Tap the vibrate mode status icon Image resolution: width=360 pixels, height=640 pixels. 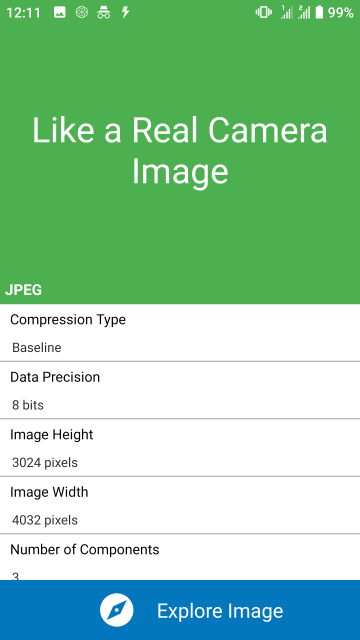coord(264,13)
